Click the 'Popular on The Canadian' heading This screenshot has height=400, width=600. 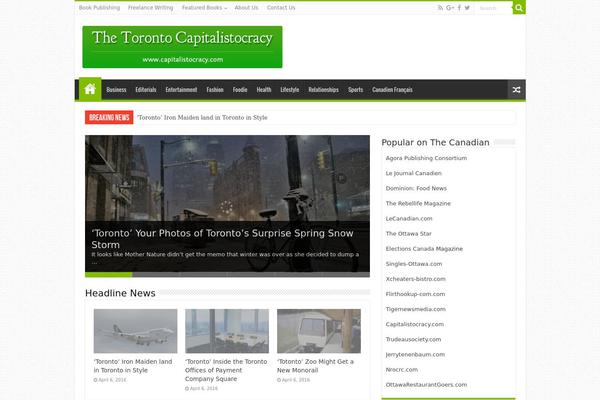[435, 142]
